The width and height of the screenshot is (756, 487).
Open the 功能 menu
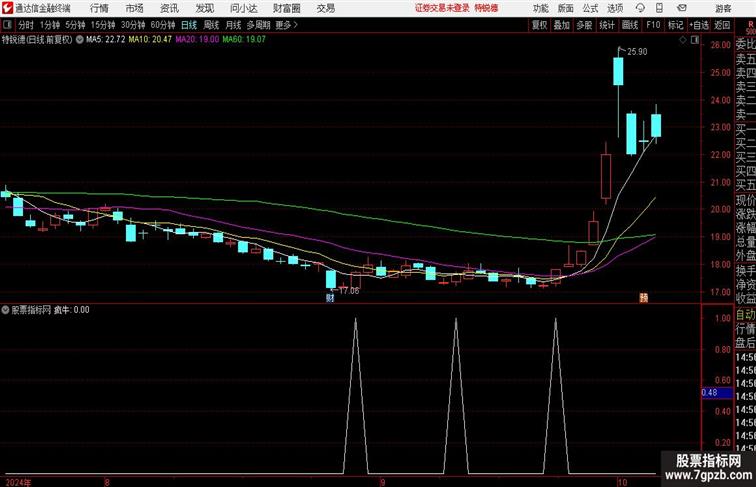click(540, 8)
